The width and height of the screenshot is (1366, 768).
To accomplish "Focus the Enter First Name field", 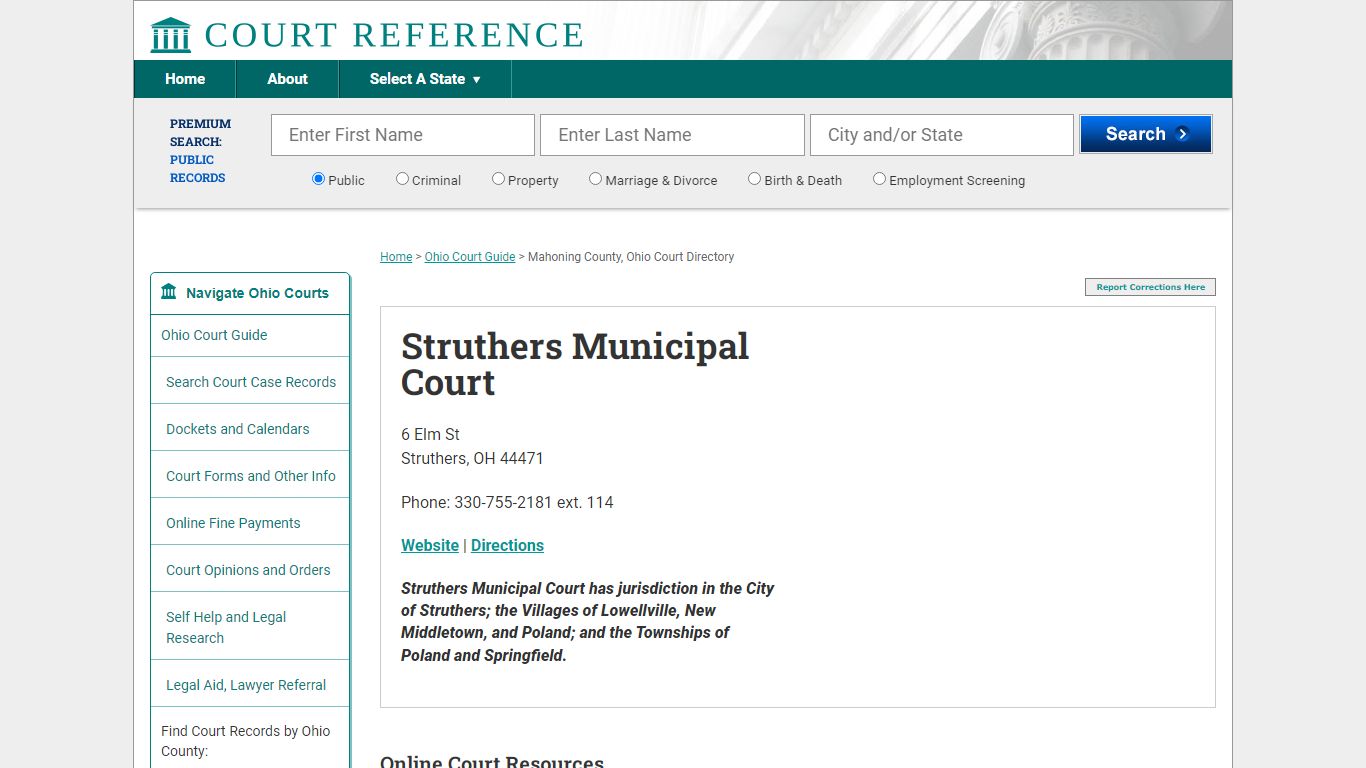I will [x=403, y=135].
